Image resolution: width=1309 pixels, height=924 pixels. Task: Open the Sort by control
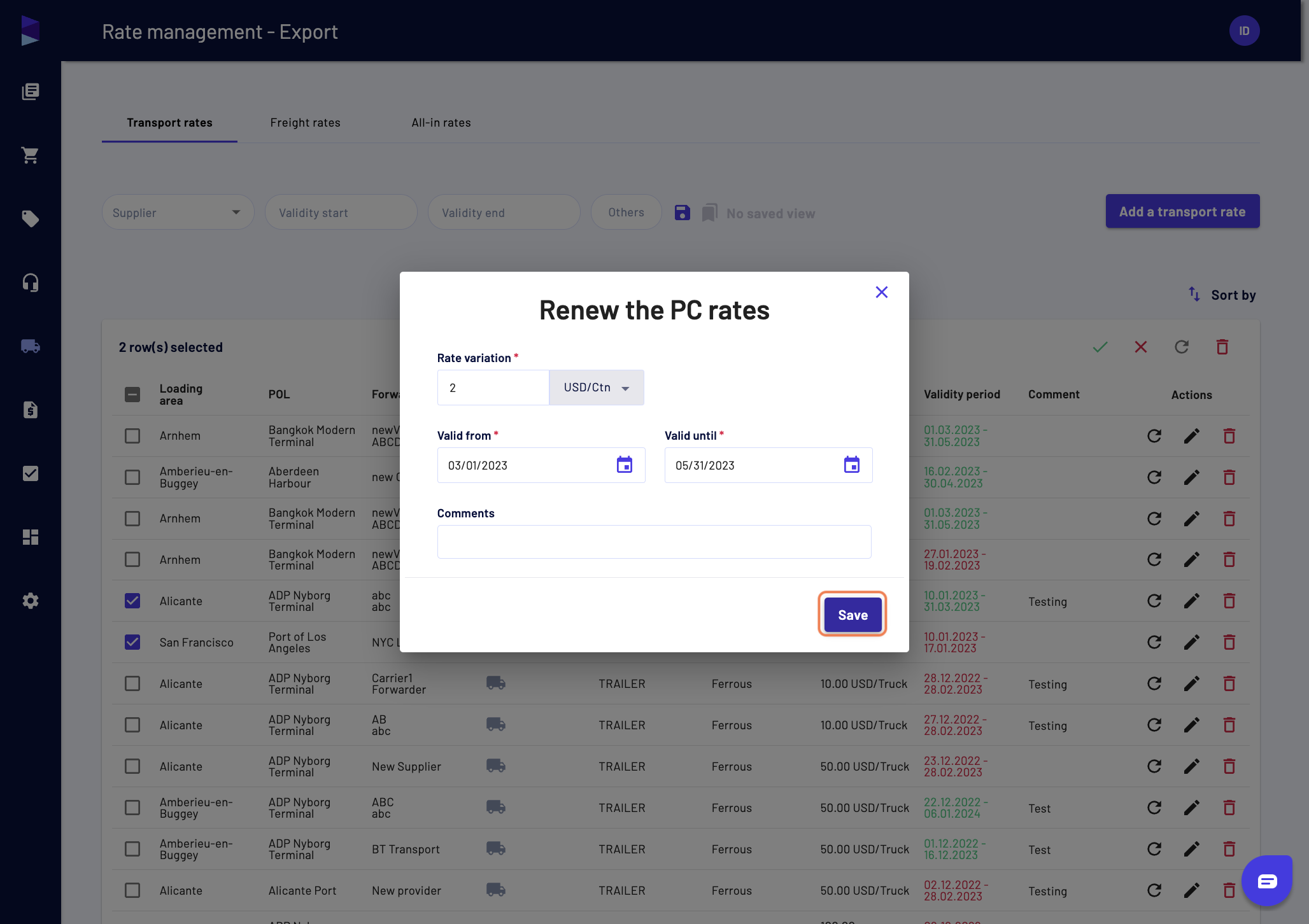pyautogui.click(x=1222, y=295)
